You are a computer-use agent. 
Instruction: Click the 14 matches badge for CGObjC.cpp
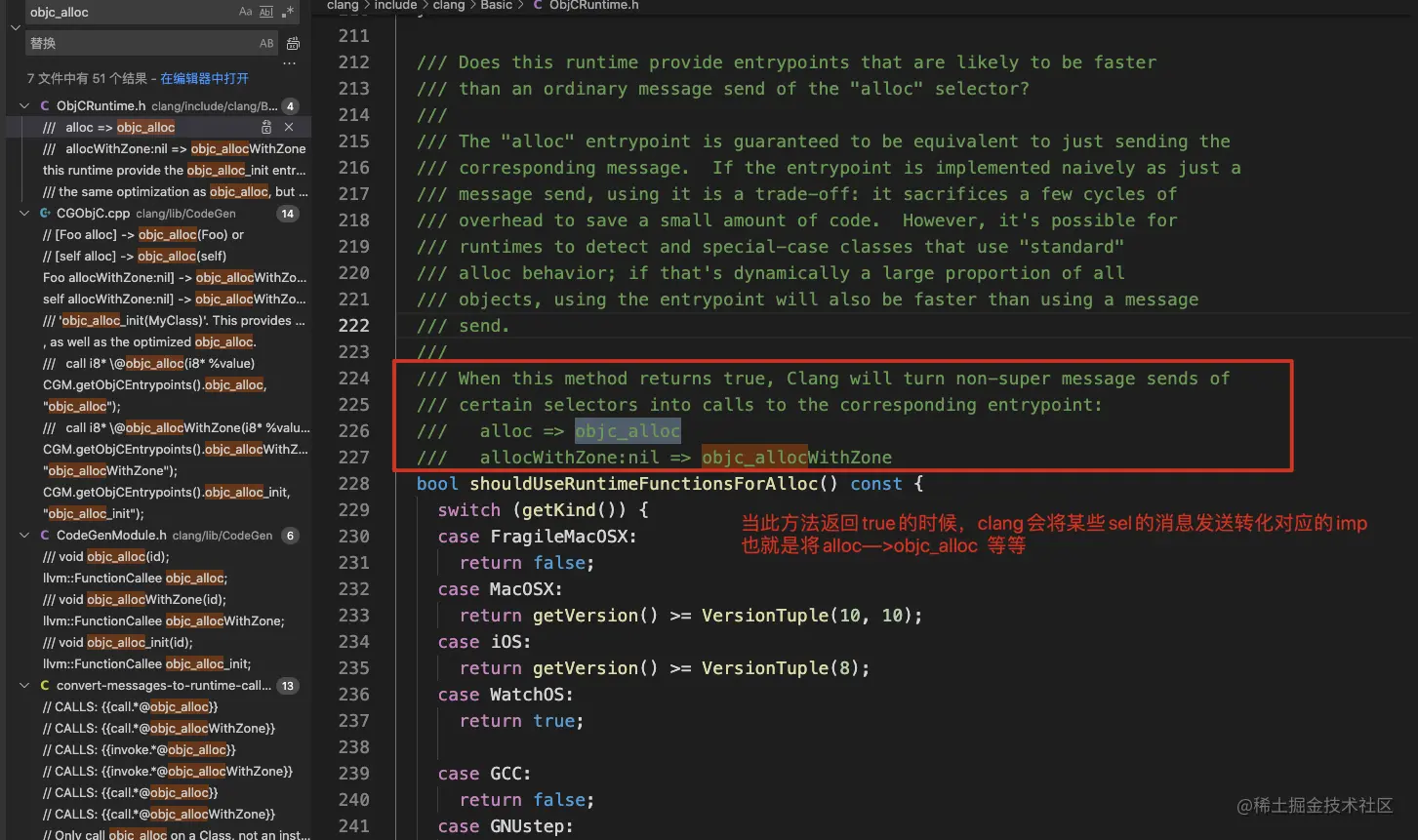[287, 214]
